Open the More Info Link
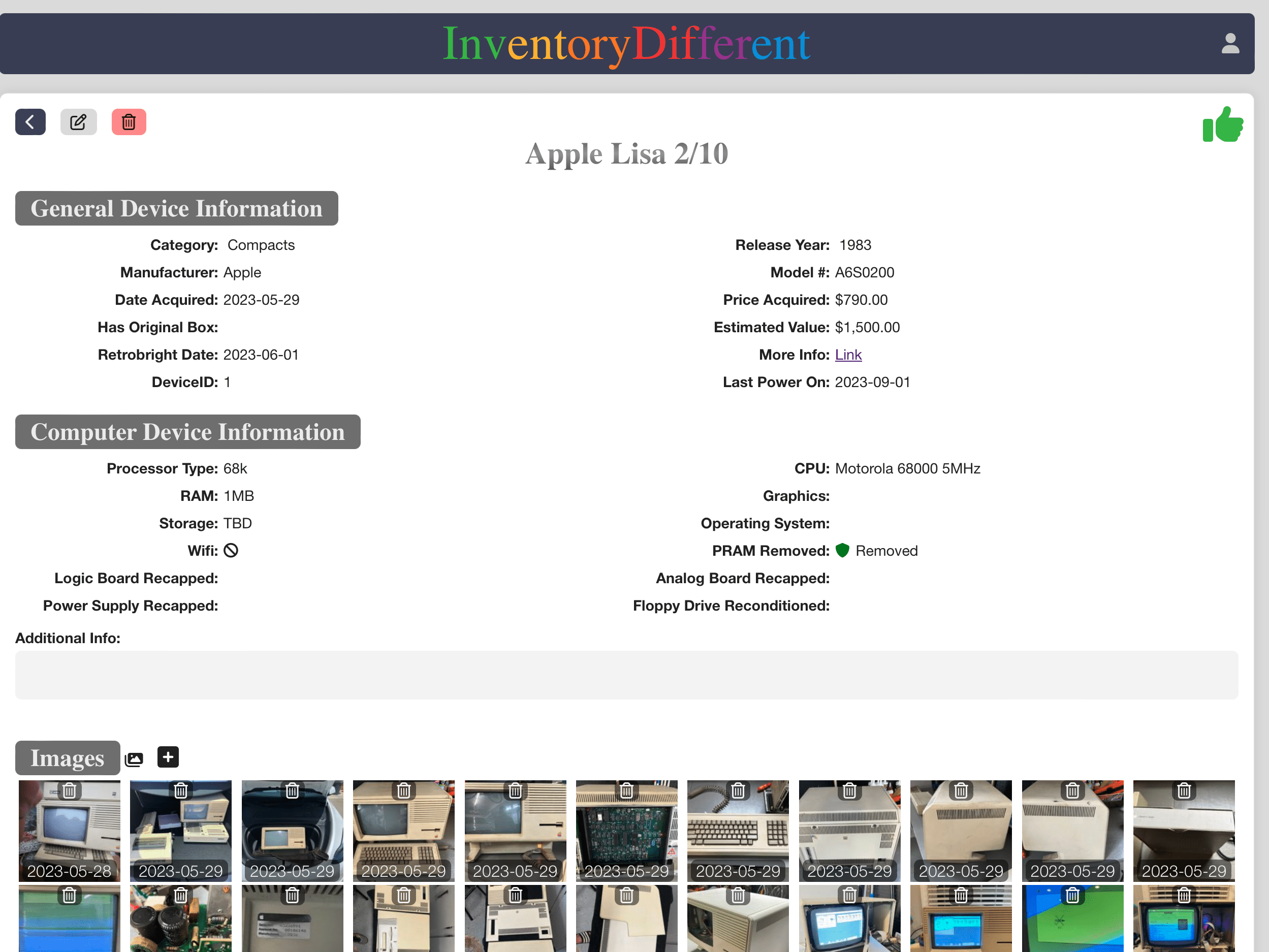Viewport: 1269px width, 952px height. 848,355
